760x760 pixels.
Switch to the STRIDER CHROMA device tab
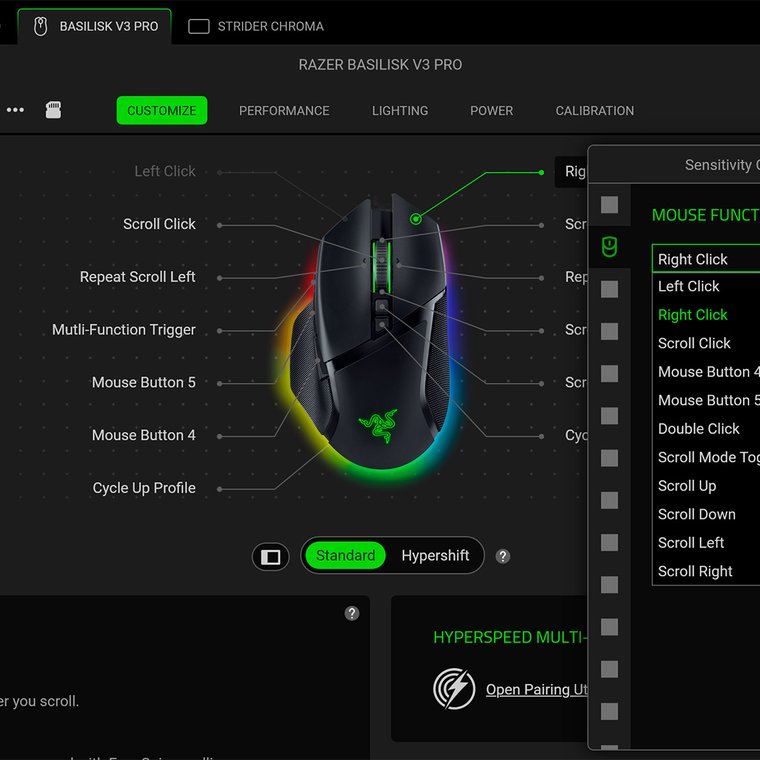[x=256, y=26]
